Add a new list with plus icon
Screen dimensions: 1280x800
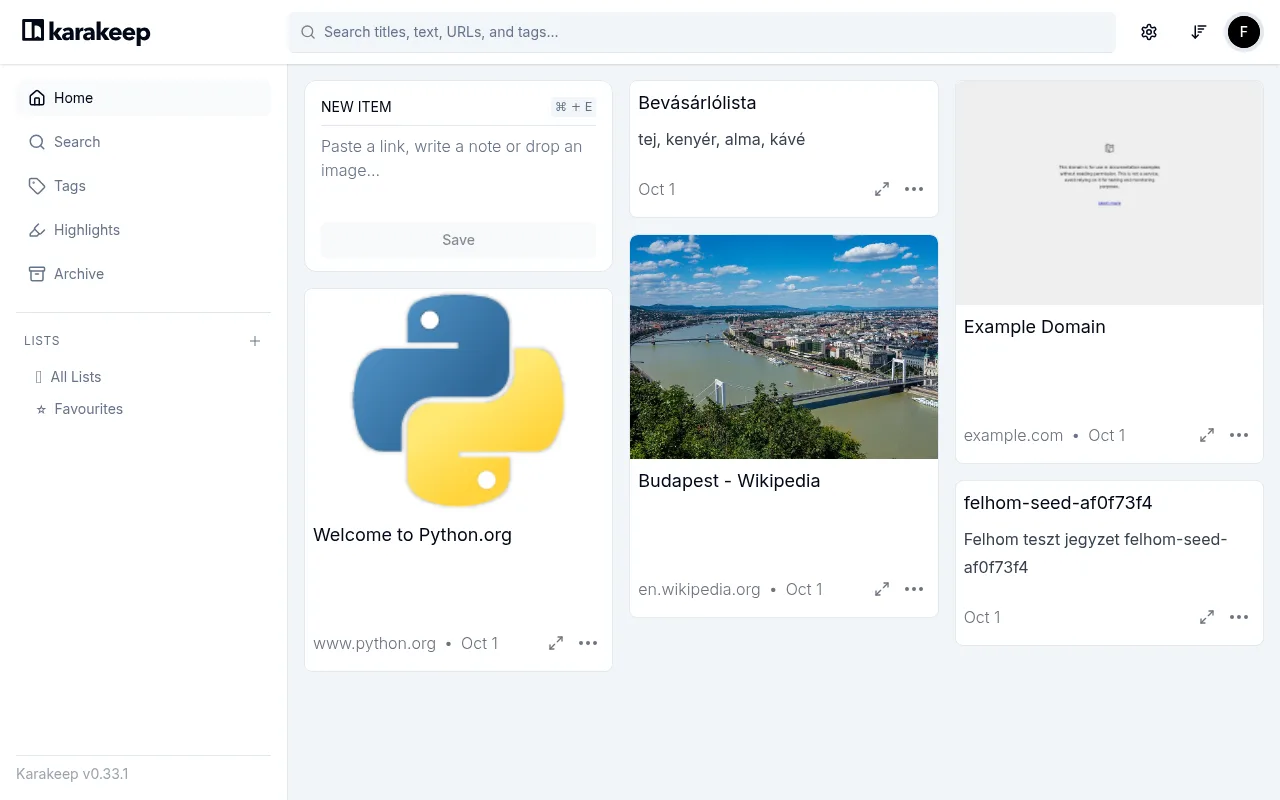coord(255,341)
